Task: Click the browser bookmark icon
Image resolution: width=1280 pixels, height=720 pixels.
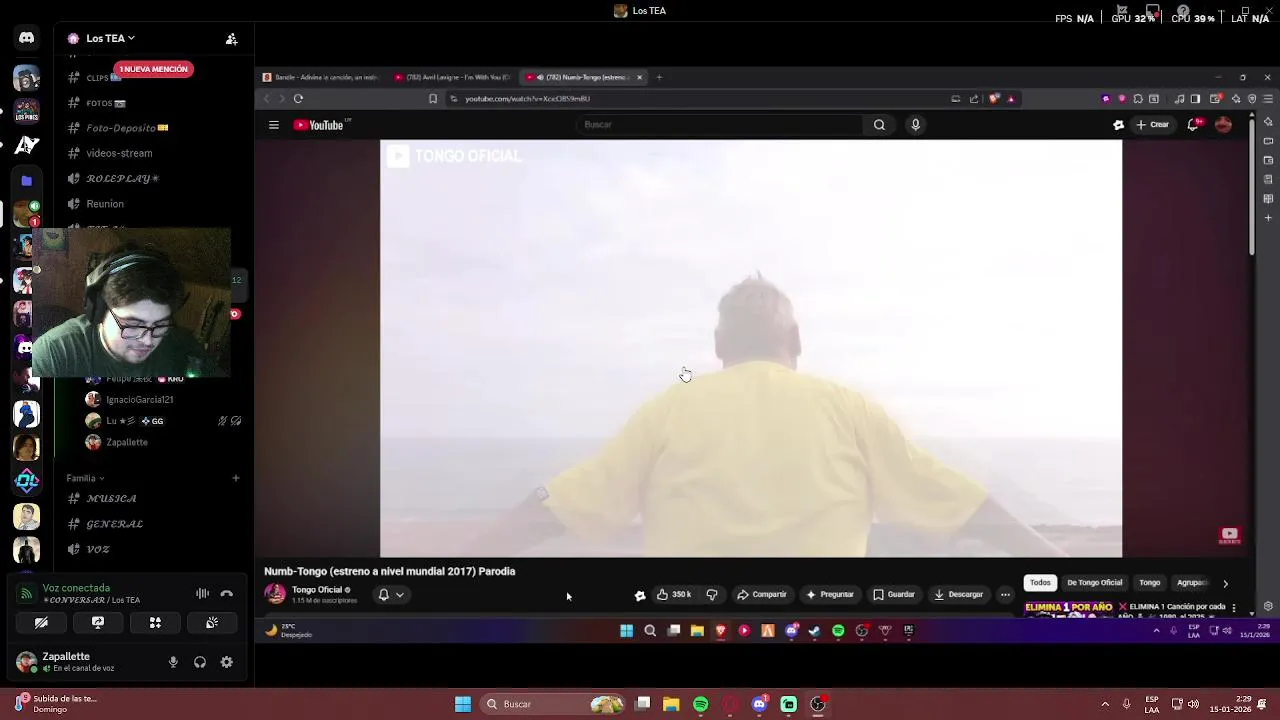Action: pos(432,99)
